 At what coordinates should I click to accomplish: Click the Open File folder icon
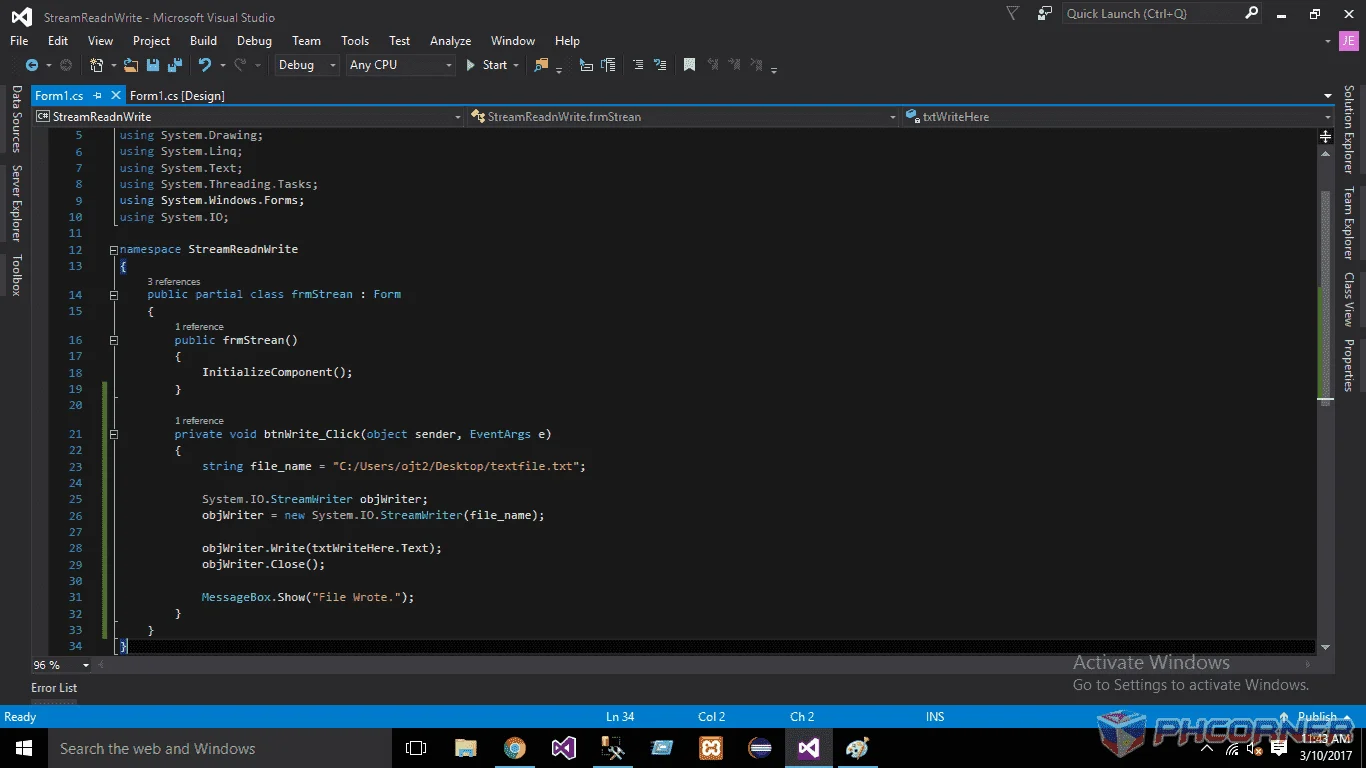(131, 65)
